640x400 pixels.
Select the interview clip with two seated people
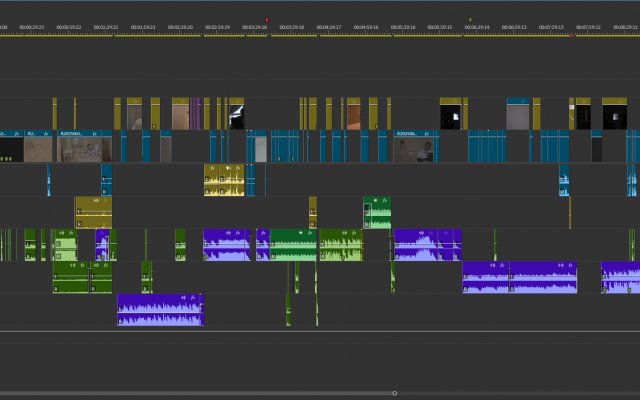414,146
